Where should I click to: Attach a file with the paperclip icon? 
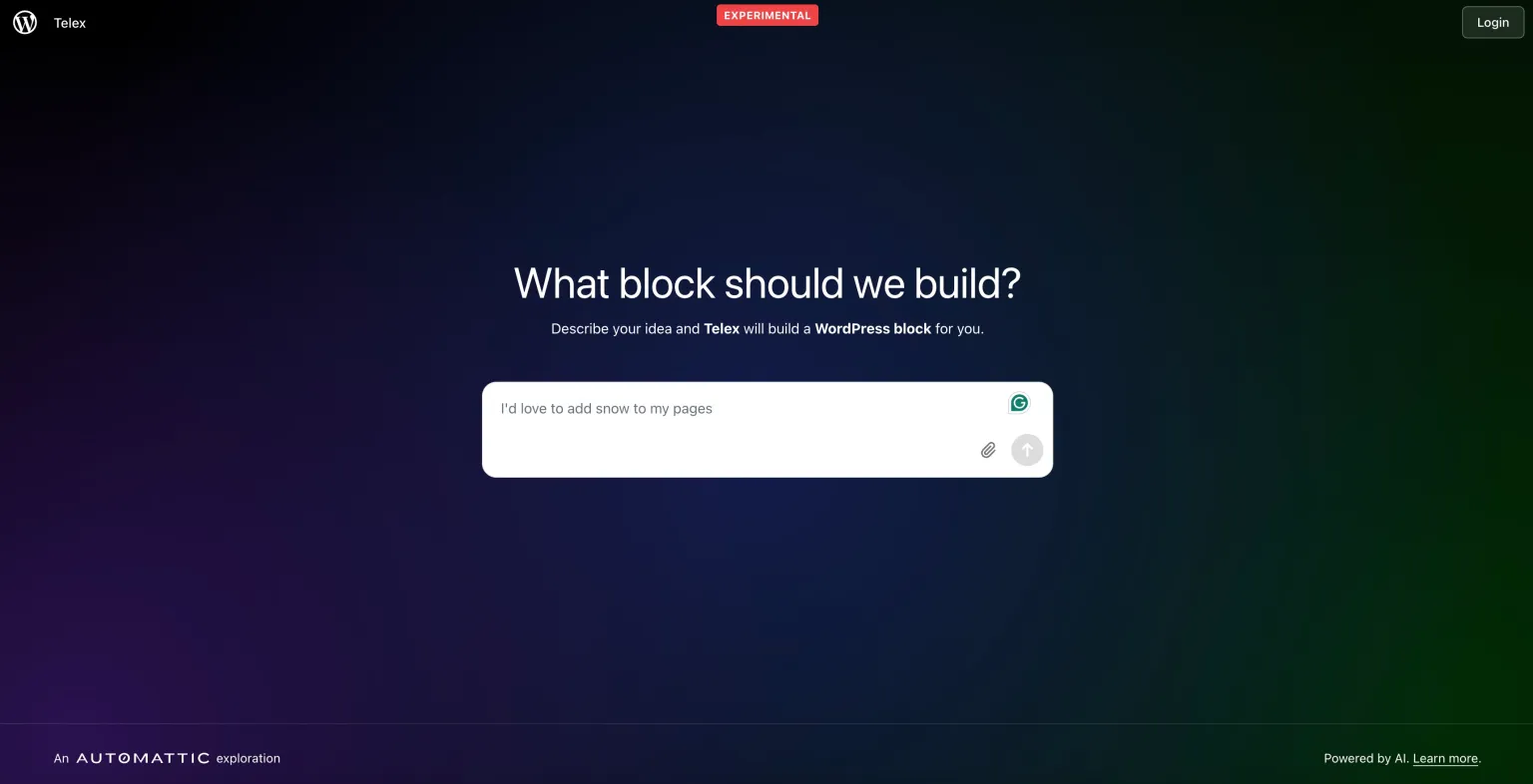[x=988, y=450]
